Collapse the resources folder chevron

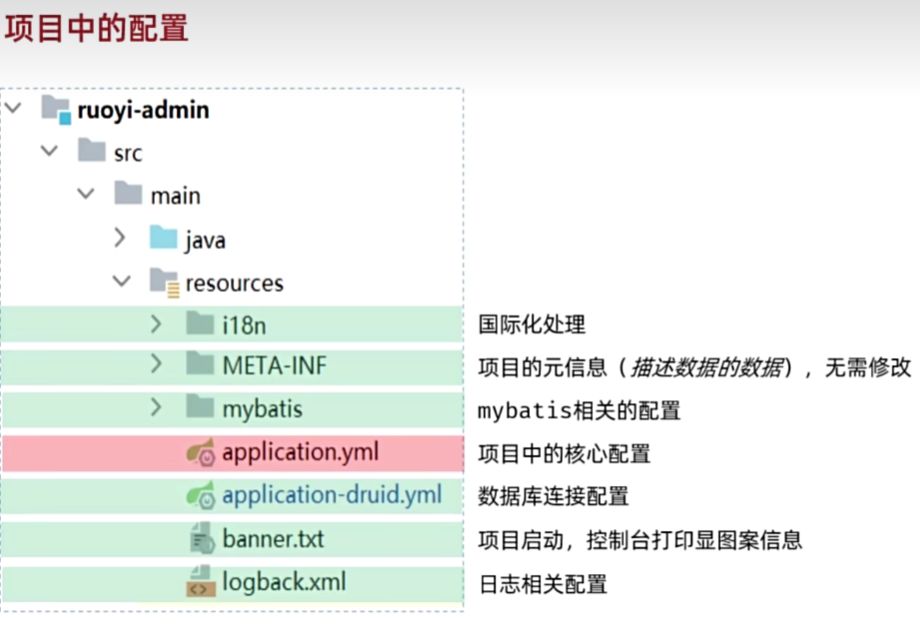click(121, 281)
